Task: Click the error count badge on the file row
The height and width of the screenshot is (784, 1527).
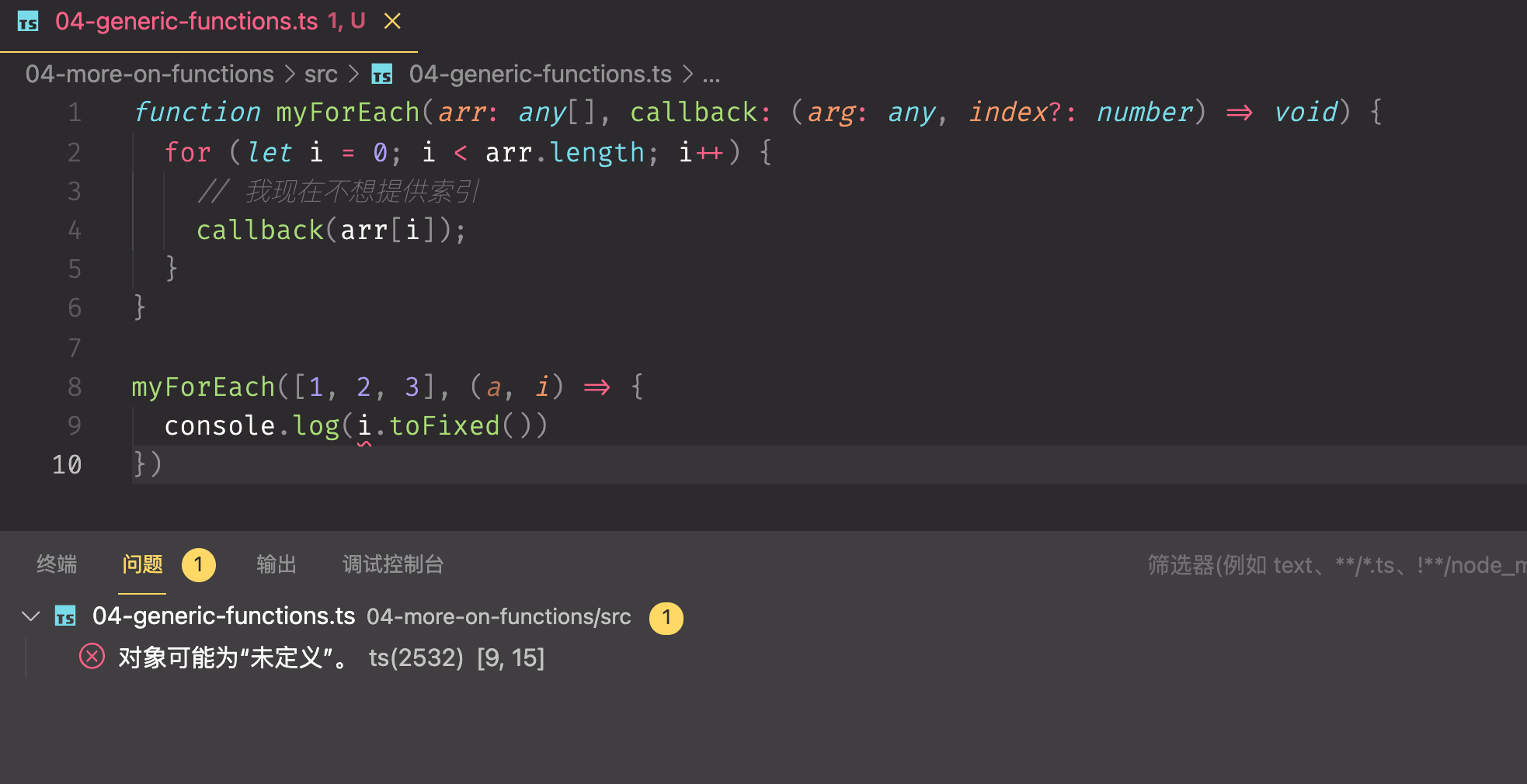Action: pyautogui.click(x=666, y=618)
